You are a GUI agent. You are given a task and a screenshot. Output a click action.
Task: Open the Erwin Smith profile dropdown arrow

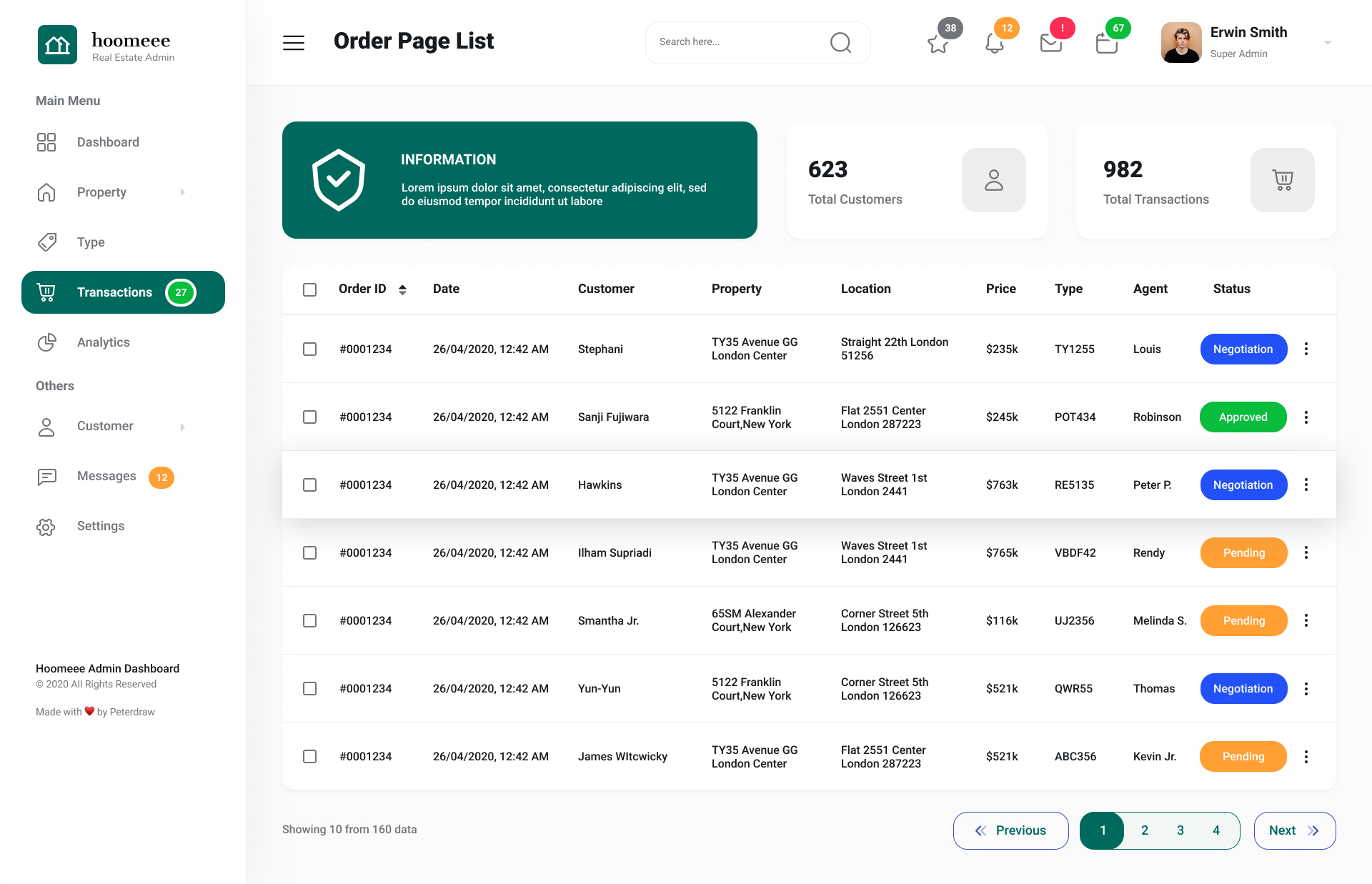tap(1327, 43)
